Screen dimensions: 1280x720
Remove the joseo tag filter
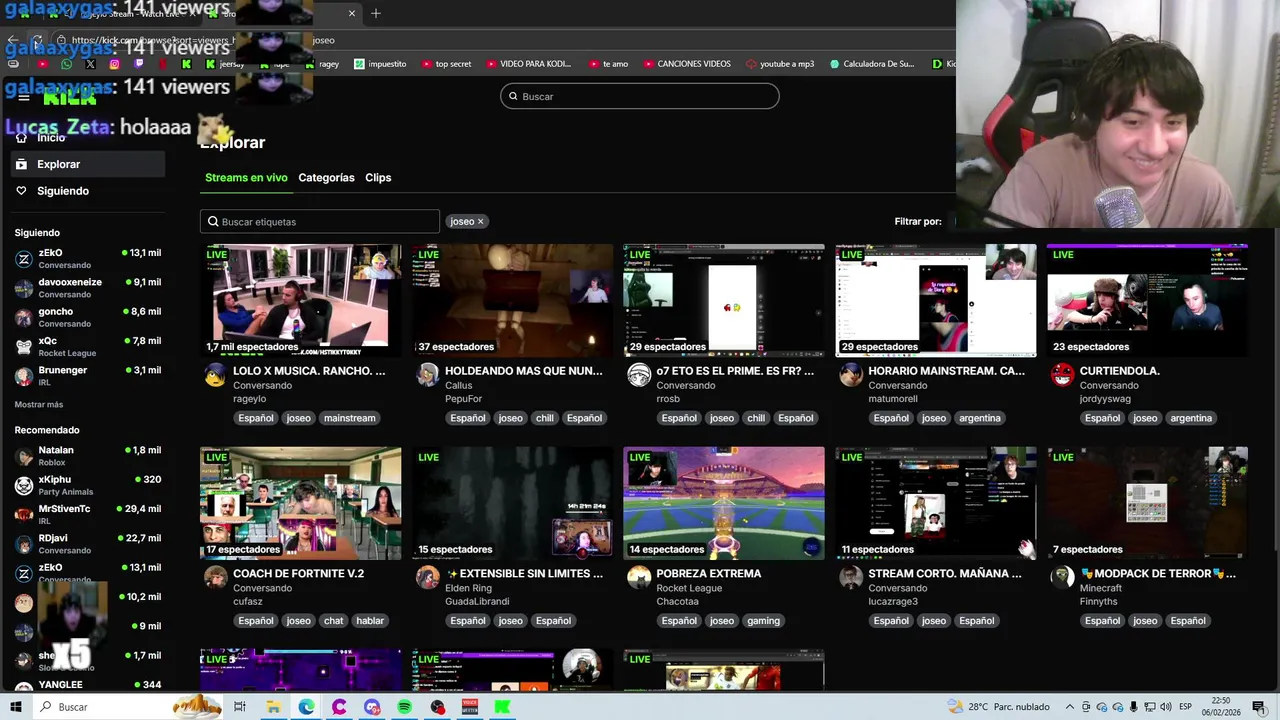click(480, 222)
